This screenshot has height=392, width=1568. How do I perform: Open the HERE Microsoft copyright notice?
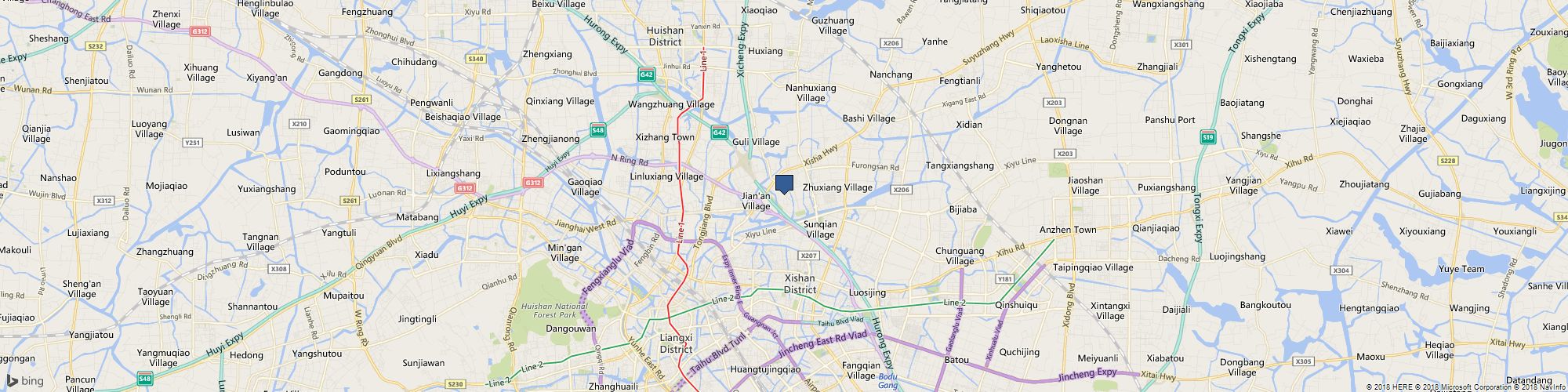(x=1465, y=387)
